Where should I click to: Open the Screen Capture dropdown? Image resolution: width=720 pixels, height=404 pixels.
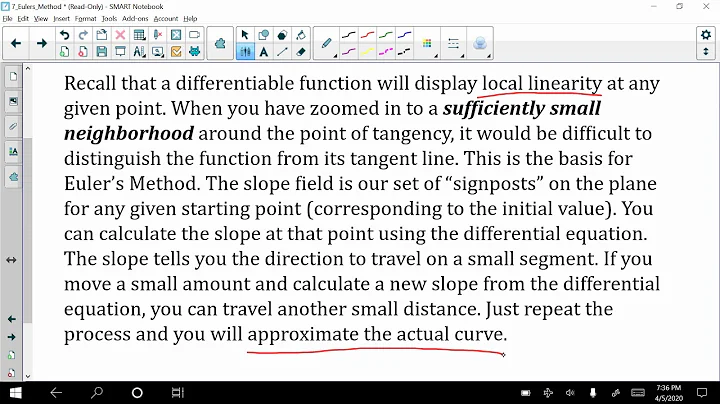[158, 51]
